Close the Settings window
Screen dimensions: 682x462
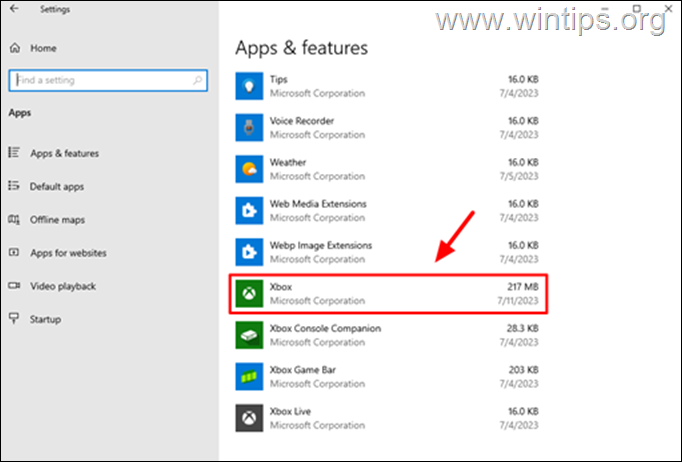point(669,8)
